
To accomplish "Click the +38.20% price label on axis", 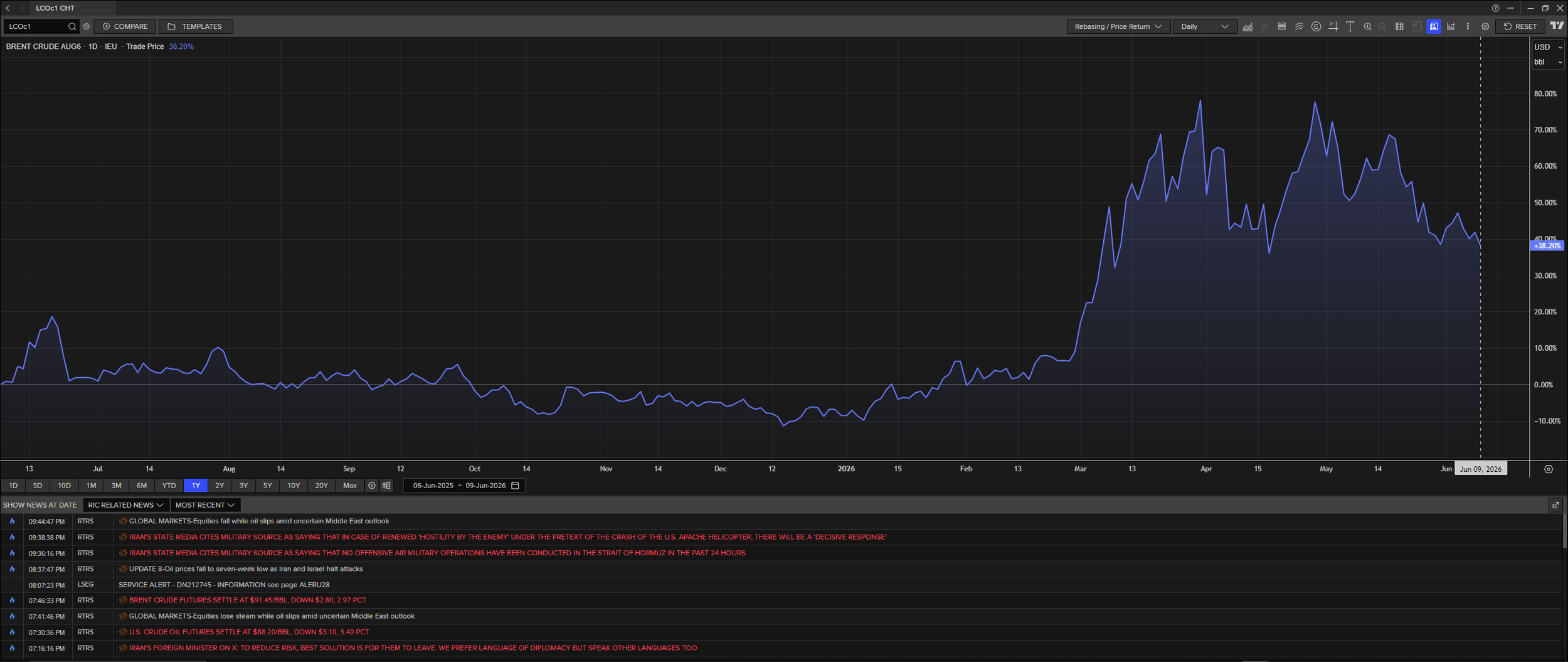I will point(1547,246).
